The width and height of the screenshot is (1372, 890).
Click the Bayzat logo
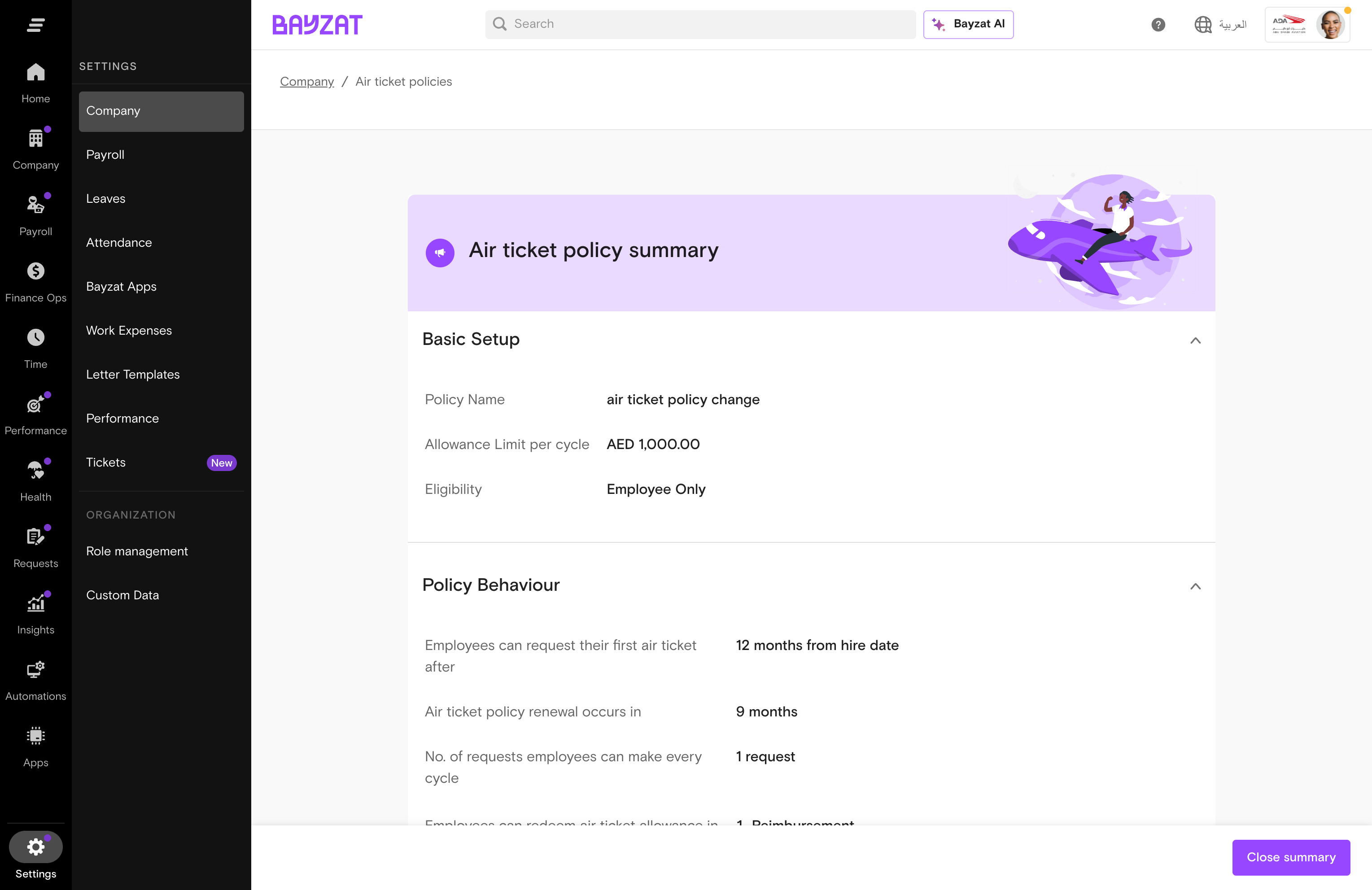coord(317,25)
